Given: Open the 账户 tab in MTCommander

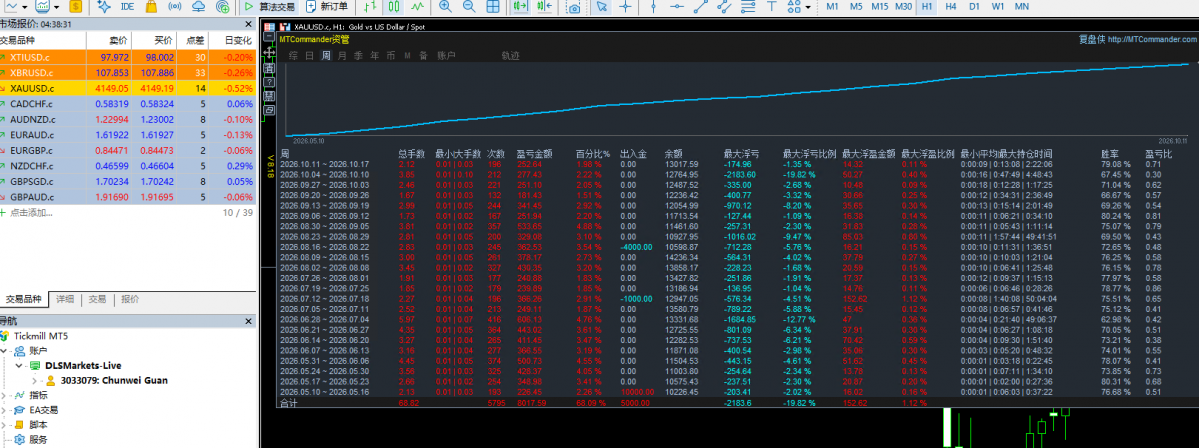Looking at the screenshot, I should click(446, 55).
